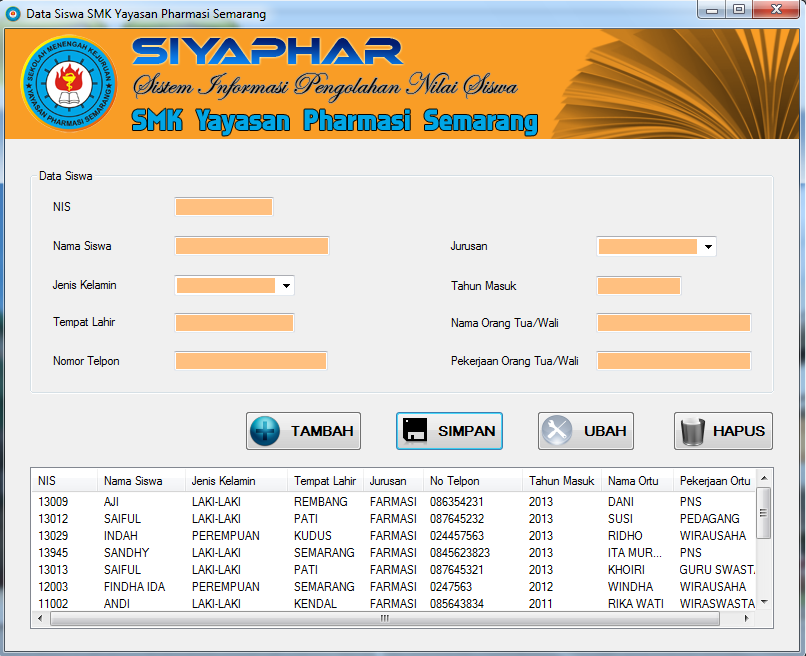Click the parent name WINDHA cell

(630, 586)
